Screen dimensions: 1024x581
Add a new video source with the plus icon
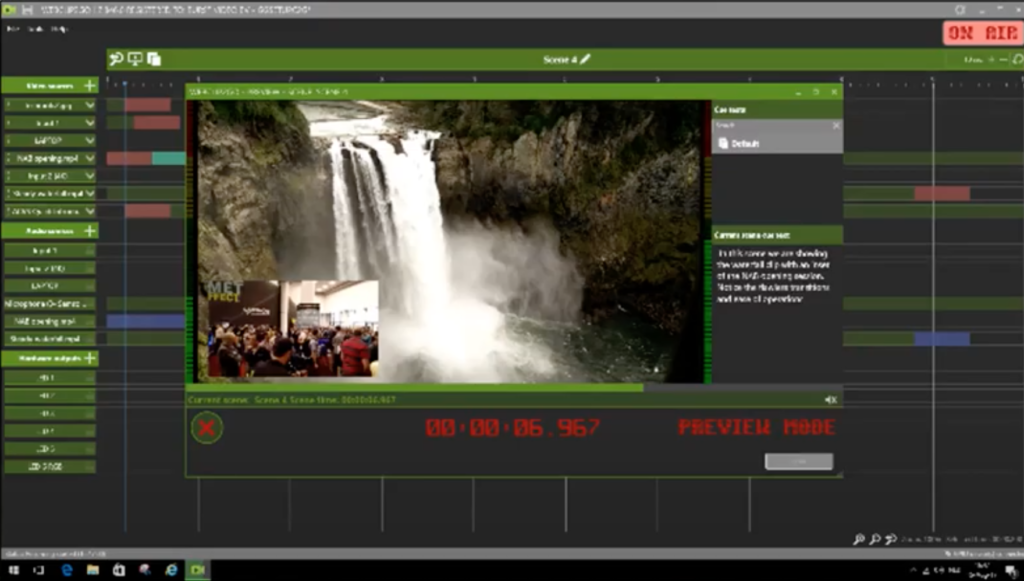point(90,86)
